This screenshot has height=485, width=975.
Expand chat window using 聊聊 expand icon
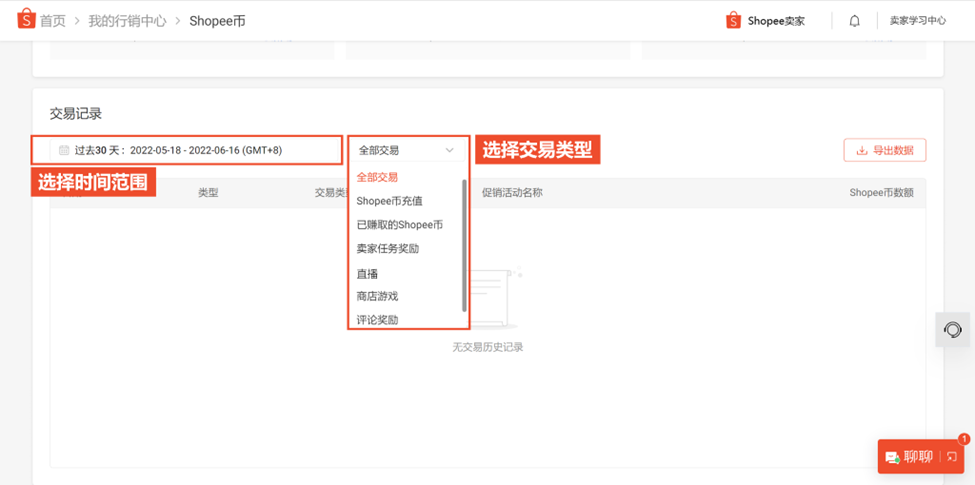coord(952,457)
